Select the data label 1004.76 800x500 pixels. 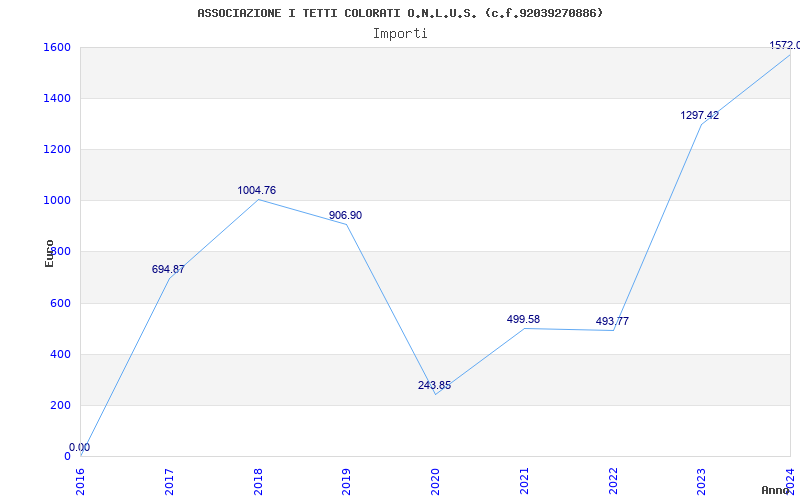coord(257,190)
